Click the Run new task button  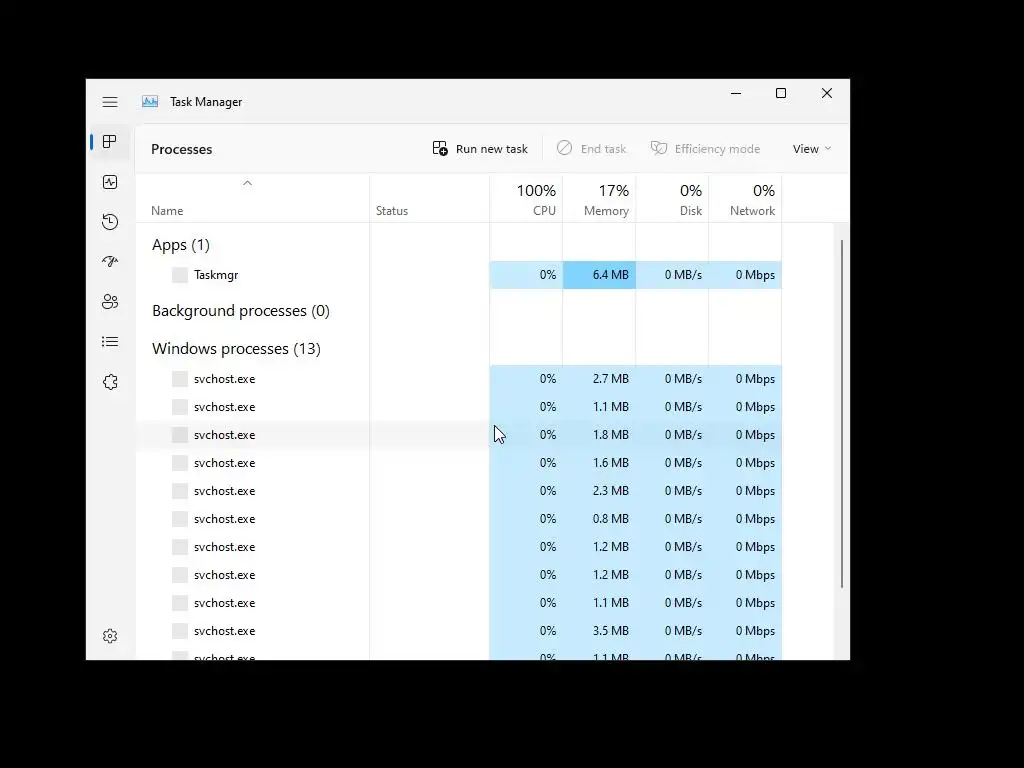click(x=480, y=149)
